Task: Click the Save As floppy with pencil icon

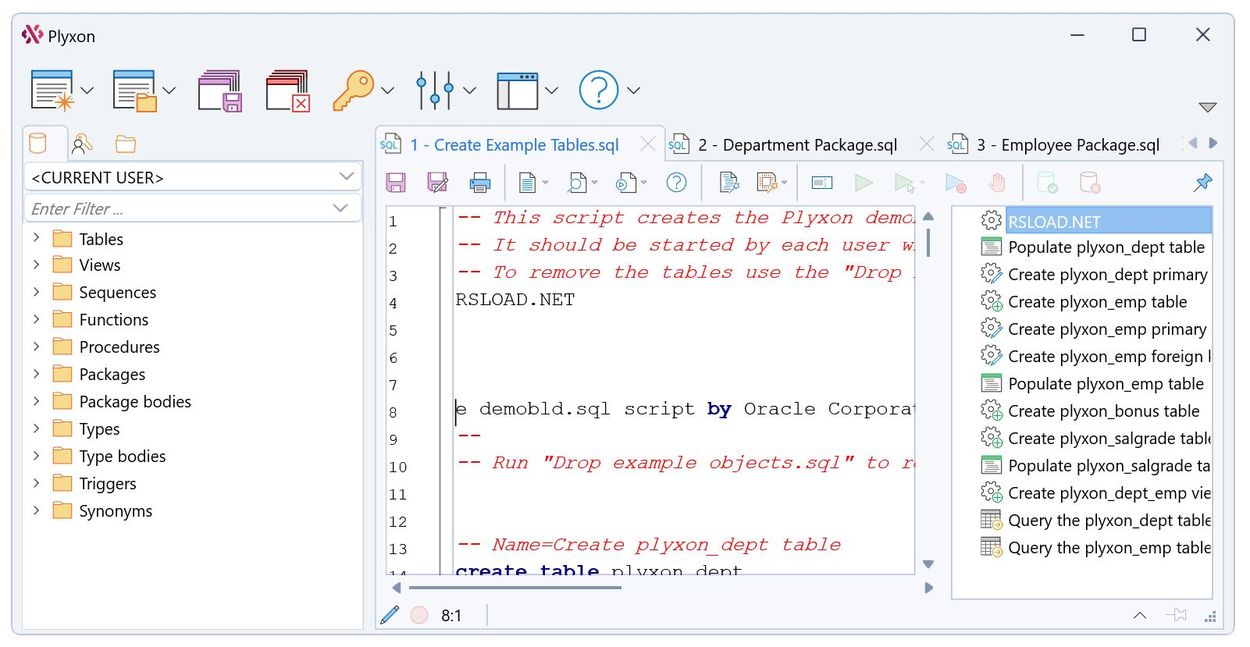Action: (438, 183)
